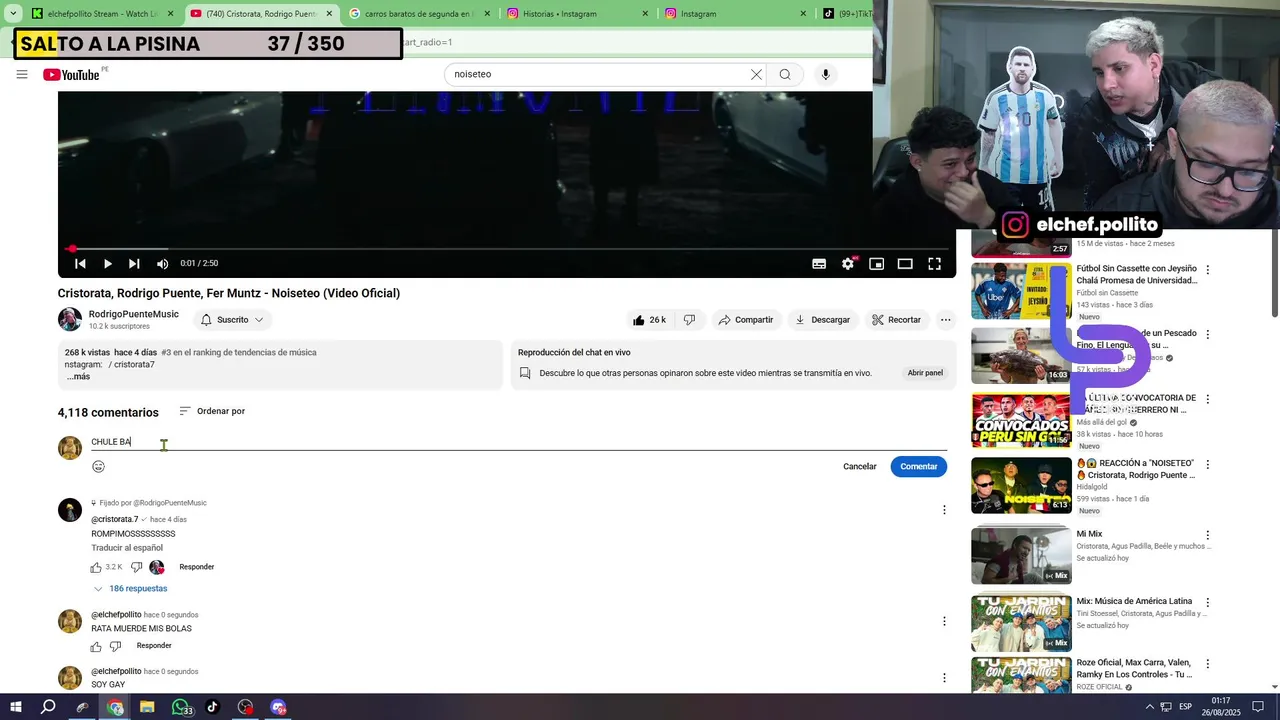Open the @cristorata.7 commenter profile

tap(115, 520)
